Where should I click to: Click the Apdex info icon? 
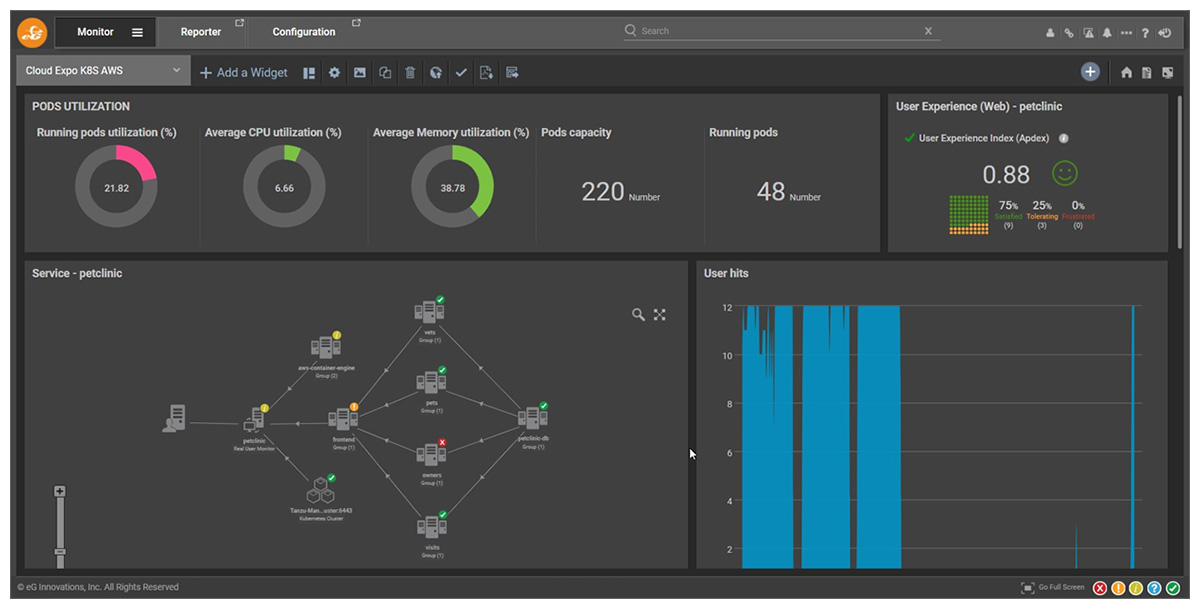[x=1064, y=139]
